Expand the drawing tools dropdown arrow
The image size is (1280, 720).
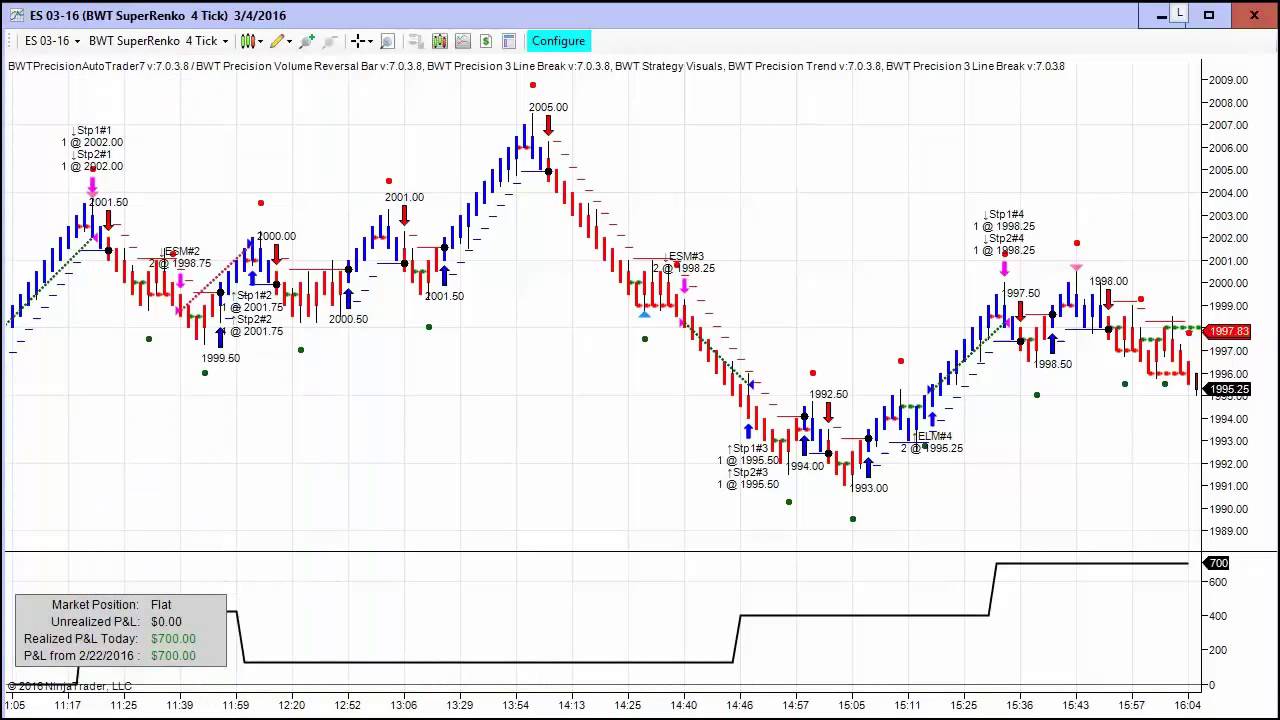[289, 41]
